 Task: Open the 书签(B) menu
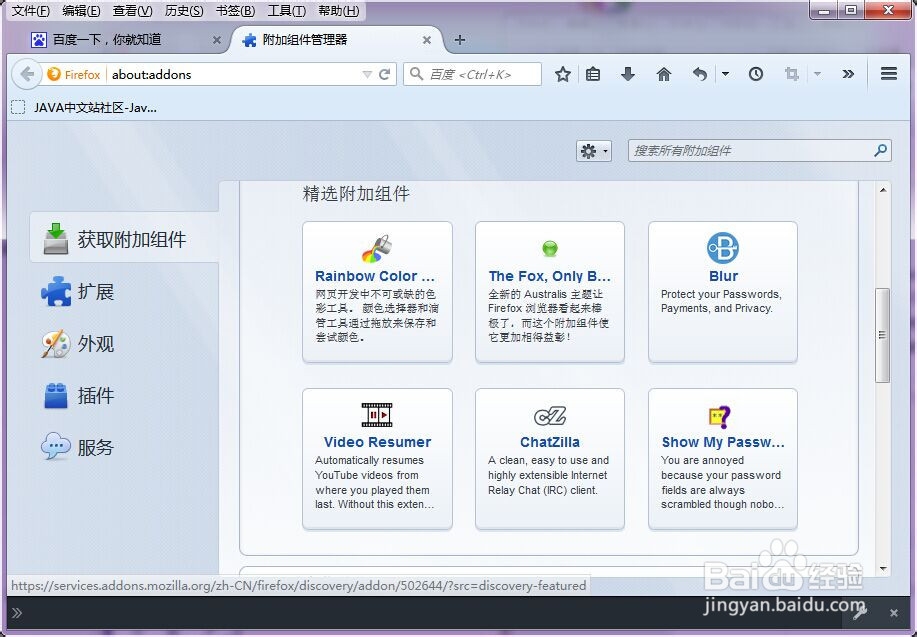point(235,11)
